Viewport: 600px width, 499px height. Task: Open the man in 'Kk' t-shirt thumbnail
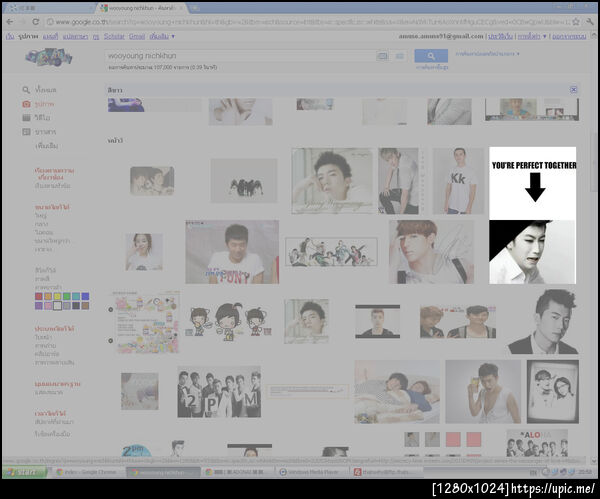coord(458,181)
